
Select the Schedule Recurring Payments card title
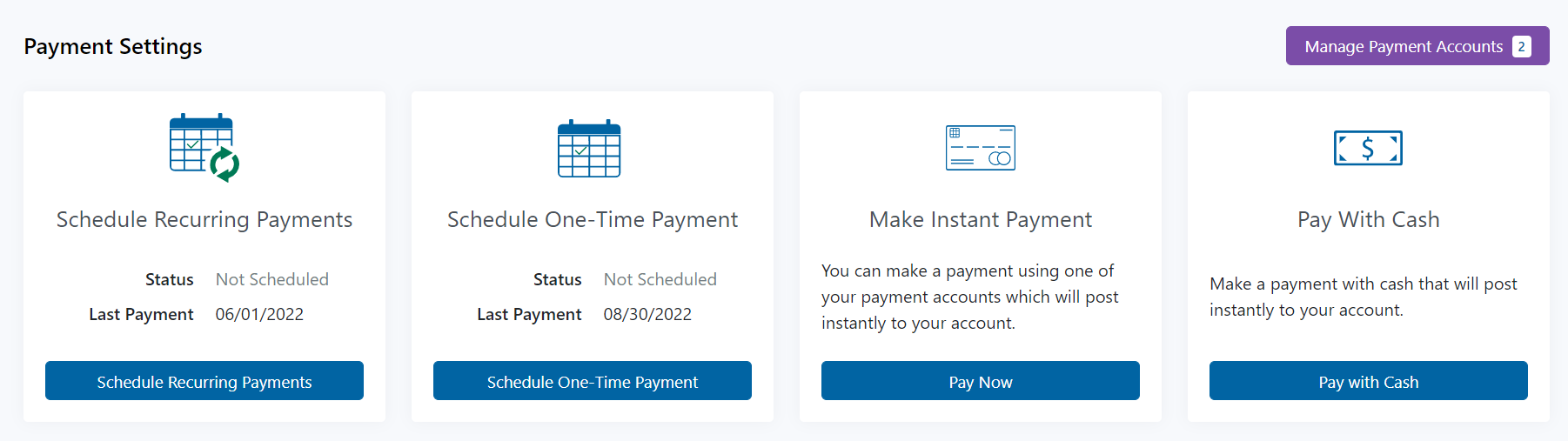point(204,219)
